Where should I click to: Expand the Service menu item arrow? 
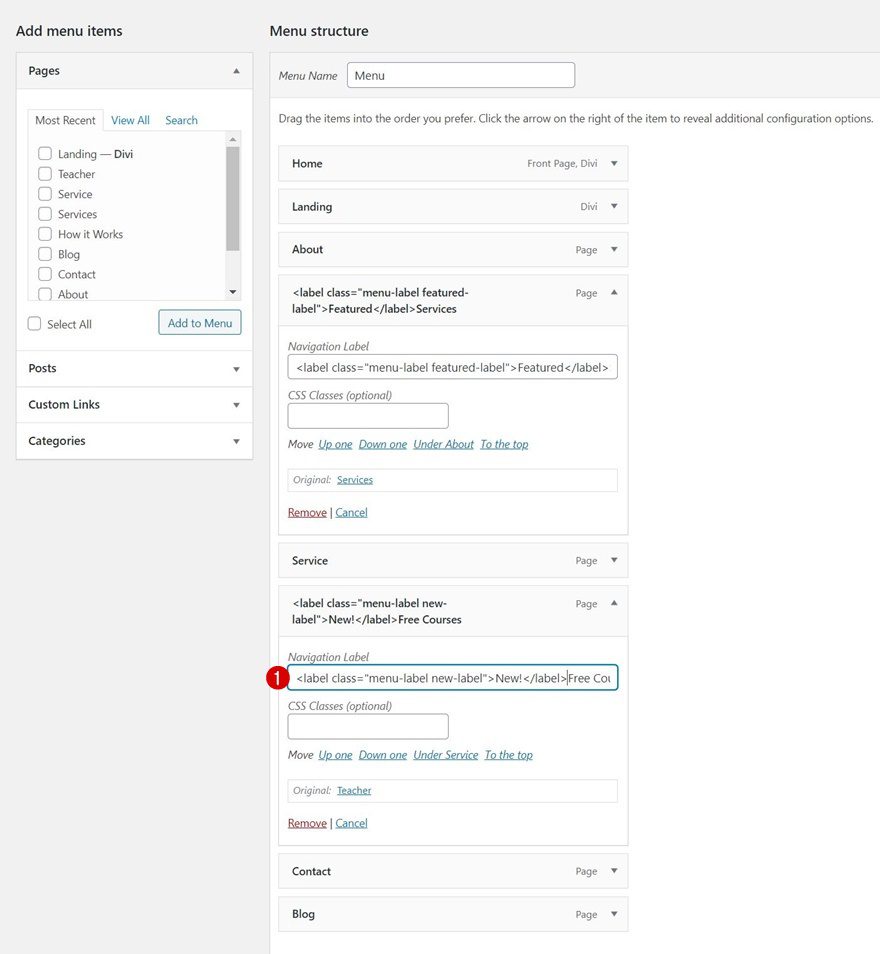pos(614,561)
